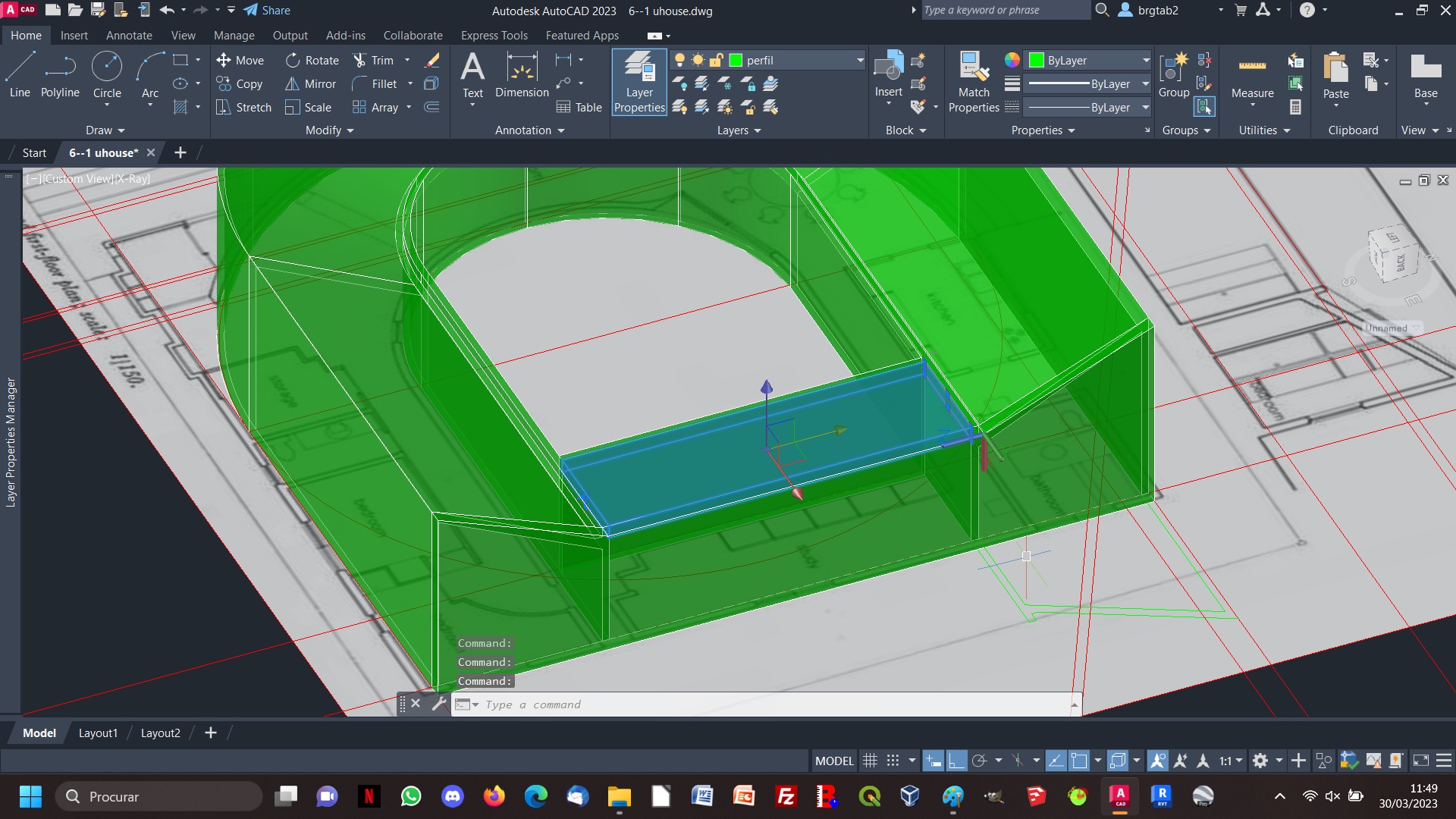Toggle annotation visibility in status bar
Screen dimensions: 1456x819
pos(1158,761)
